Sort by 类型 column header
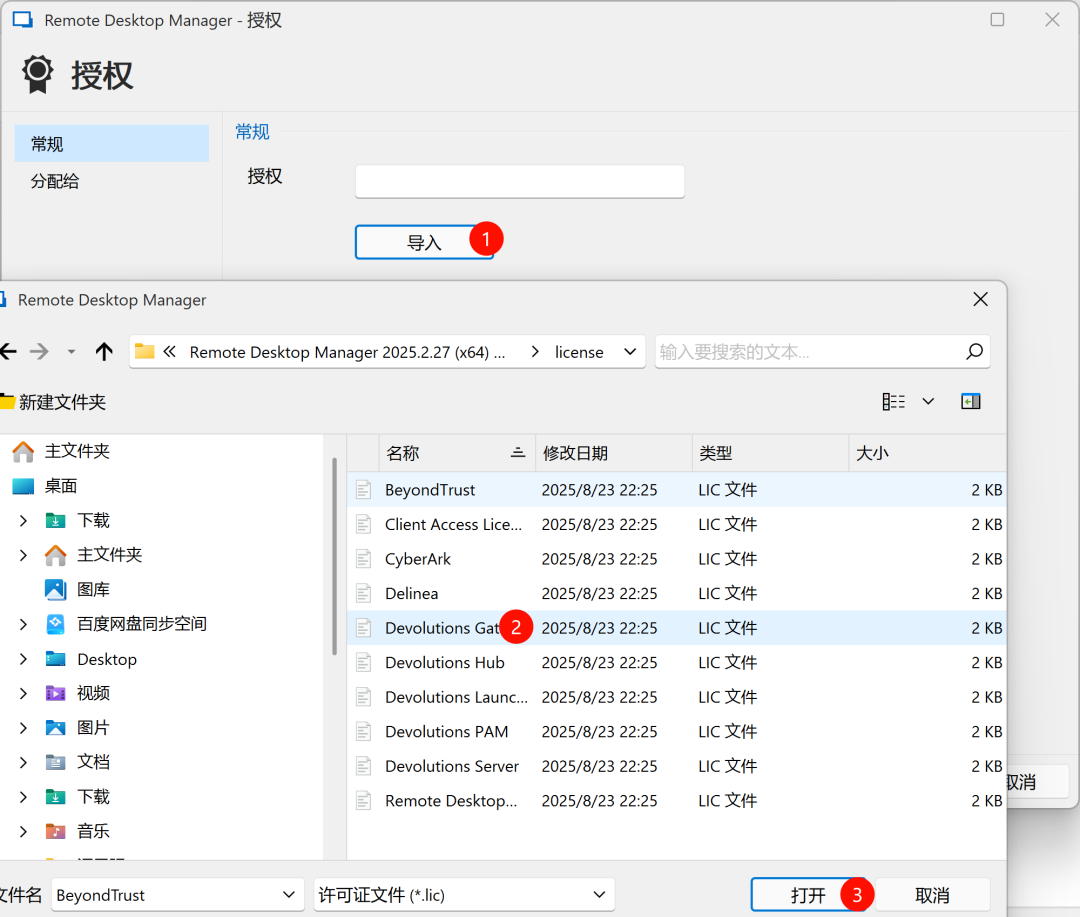Viewport: 1080px width, 917px height. coord(770,453)
